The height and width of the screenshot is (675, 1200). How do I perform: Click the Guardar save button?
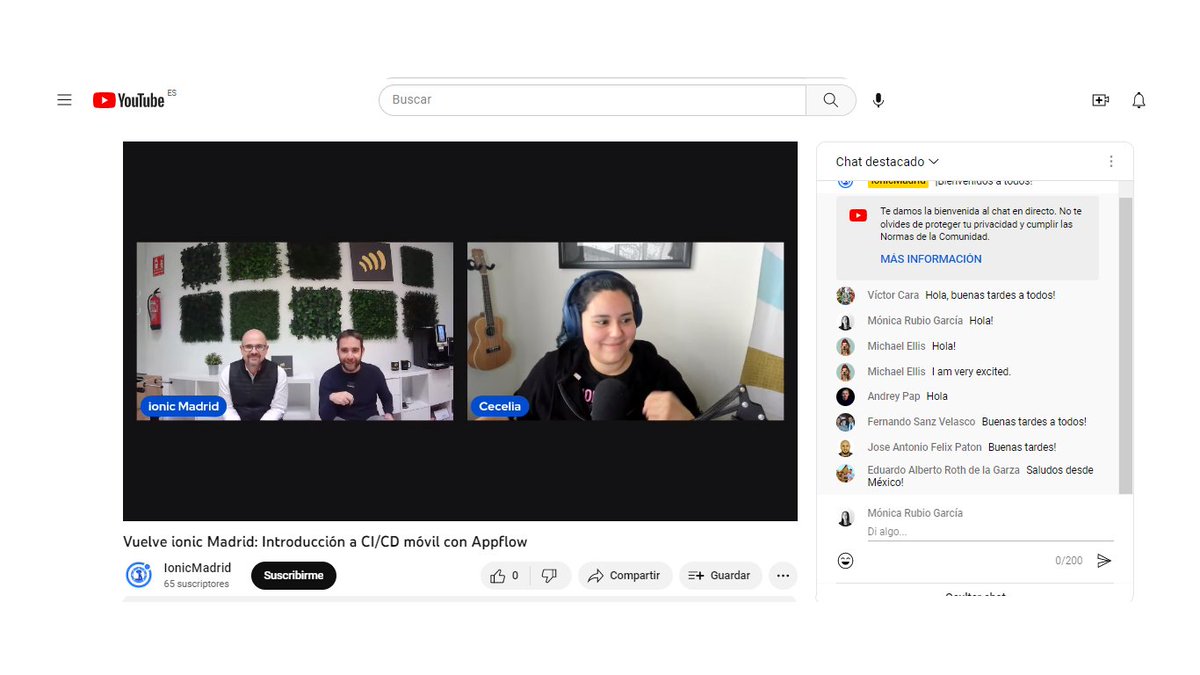click(720, 576)
